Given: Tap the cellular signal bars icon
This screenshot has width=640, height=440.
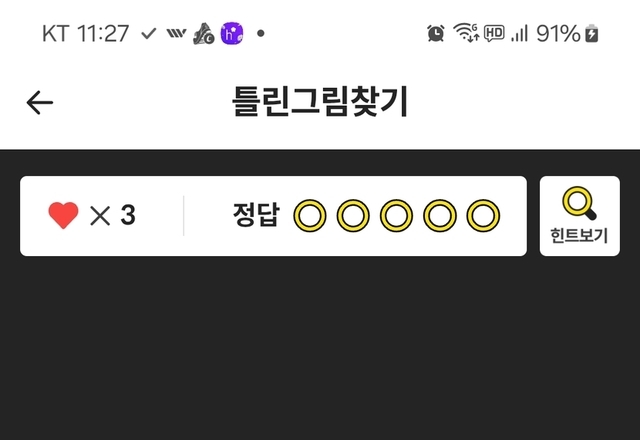Looking at the screenshot, I should pos(520,33).
